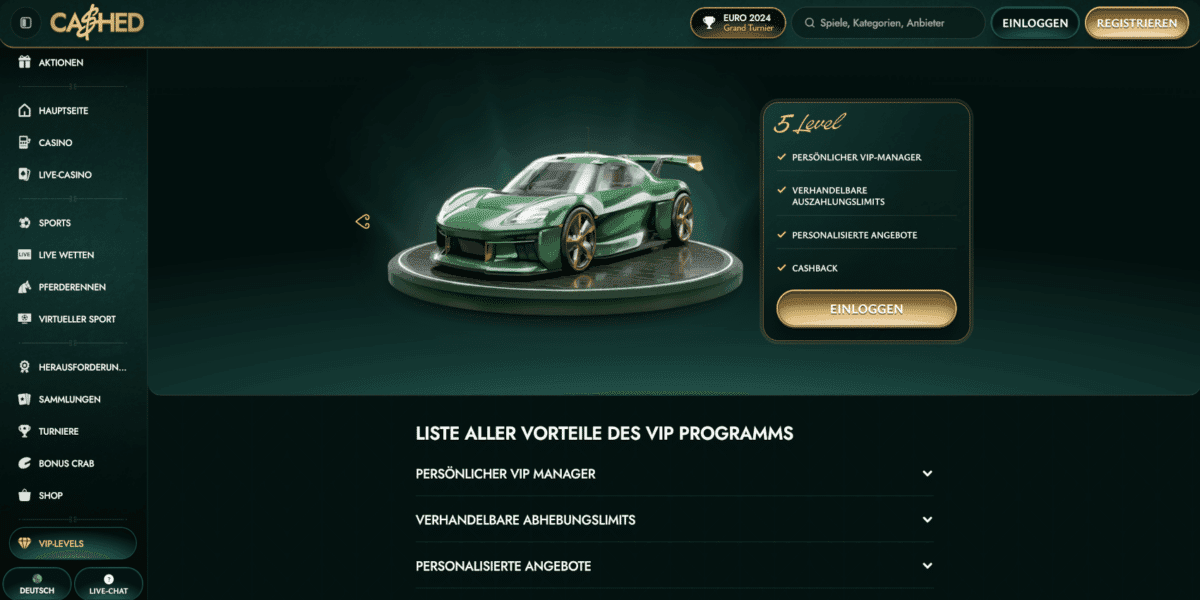The height and width of the screenshot is (600, 1200).
Task: Expand Personalisierte Angebote section
Action: tap(674, 566)
